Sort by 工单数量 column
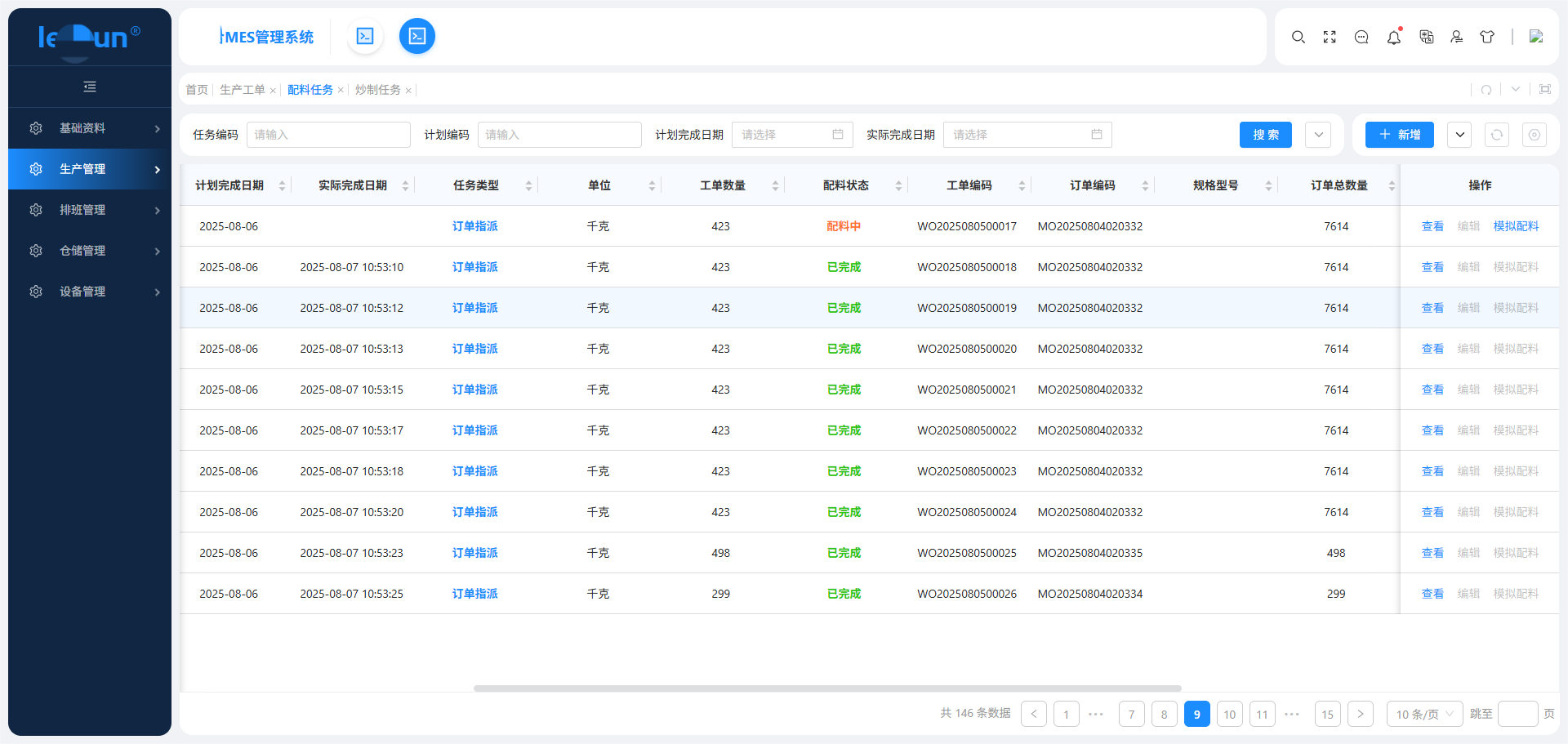The width and height of the screenshot is (1568, 744). point(775,185)
